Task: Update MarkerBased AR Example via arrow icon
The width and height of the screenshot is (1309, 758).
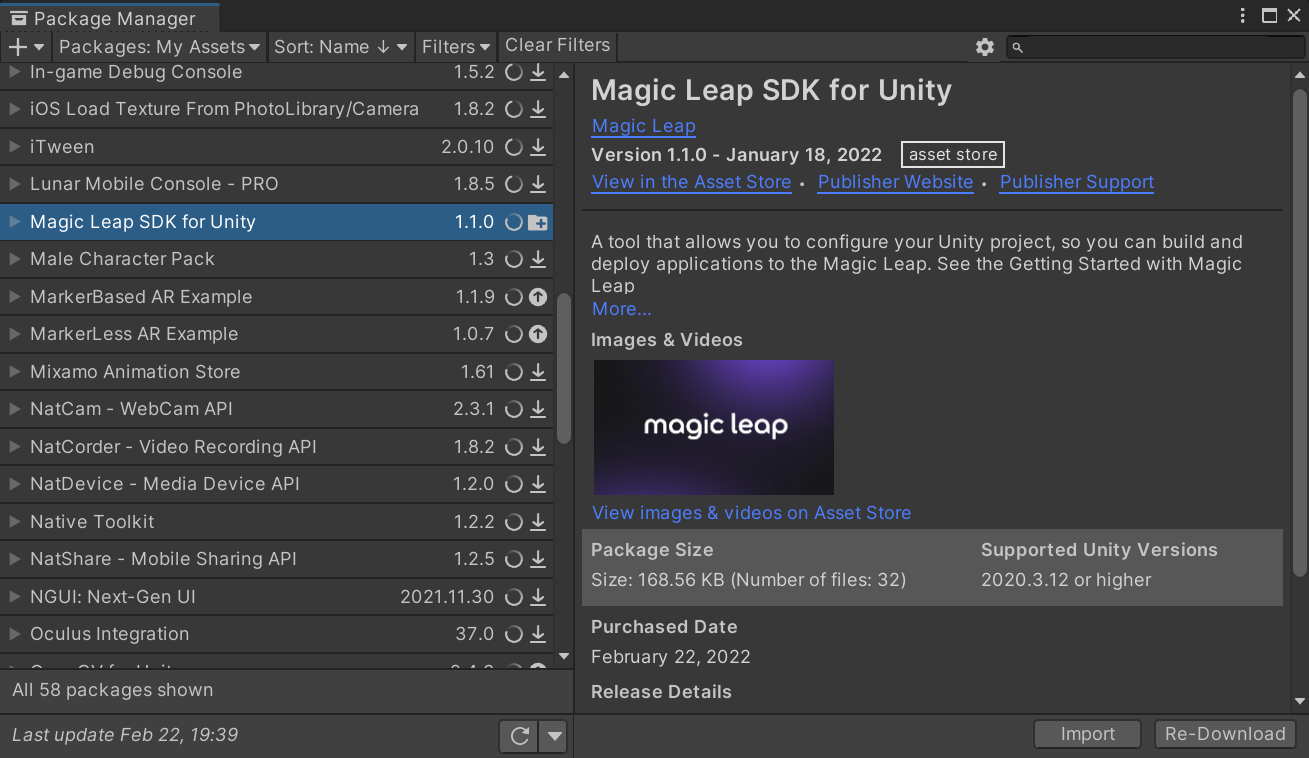Action: [538, 297]
